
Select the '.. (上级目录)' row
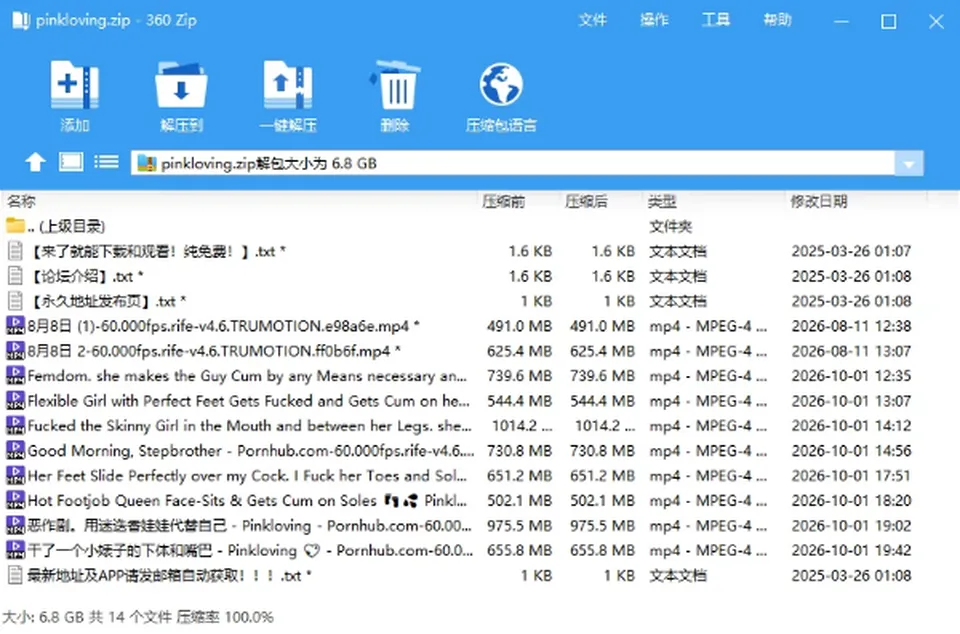tap(480, 226)
